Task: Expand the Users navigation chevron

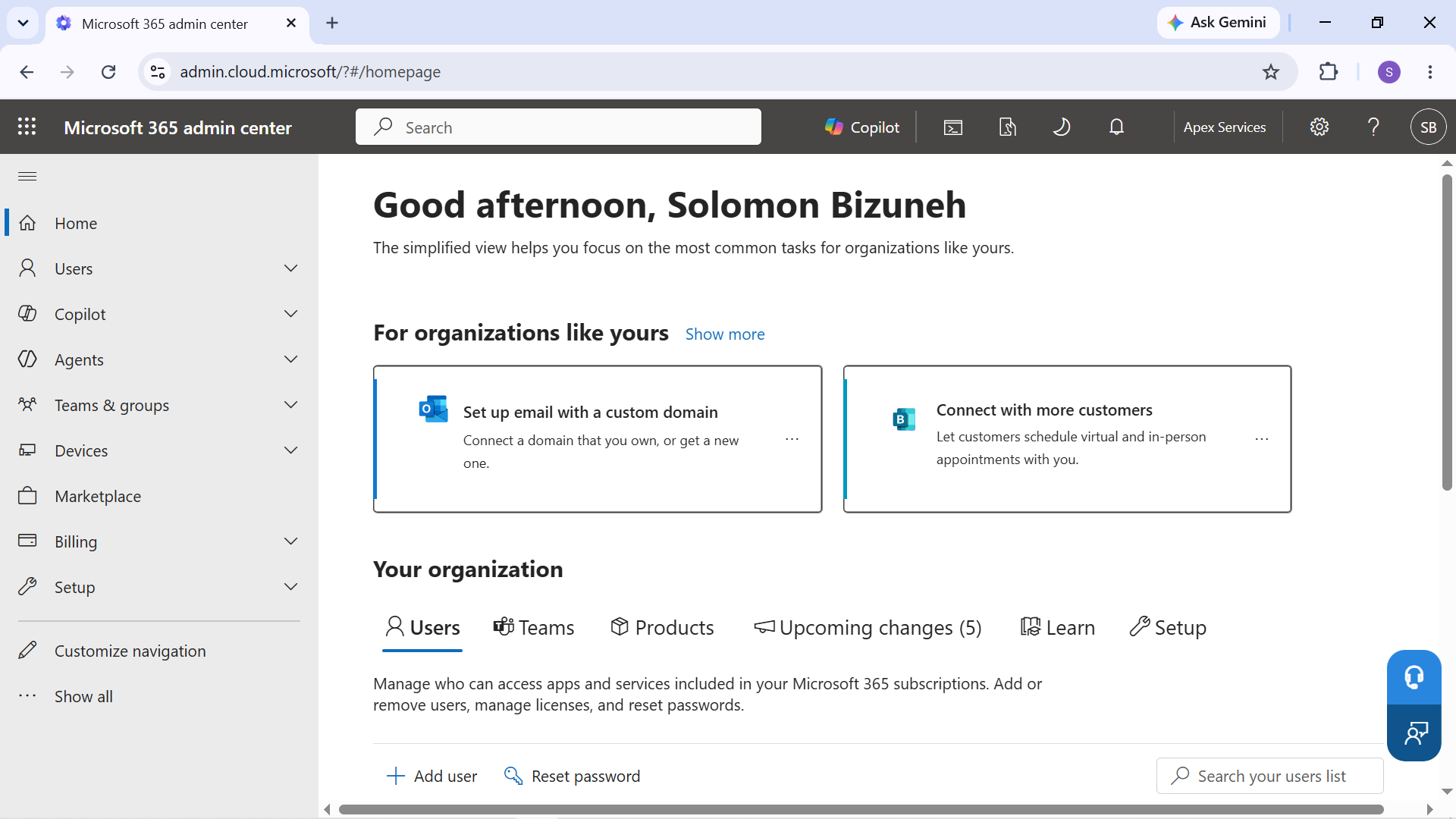Action: coord(290,268)
